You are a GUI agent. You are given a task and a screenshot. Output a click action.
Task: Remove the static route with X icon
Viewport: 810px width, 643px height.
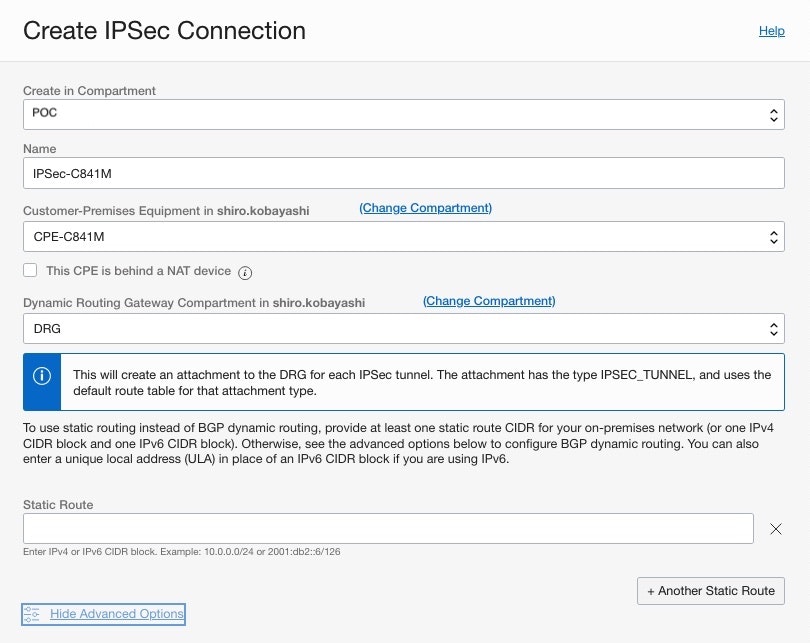tap(775, 529)
